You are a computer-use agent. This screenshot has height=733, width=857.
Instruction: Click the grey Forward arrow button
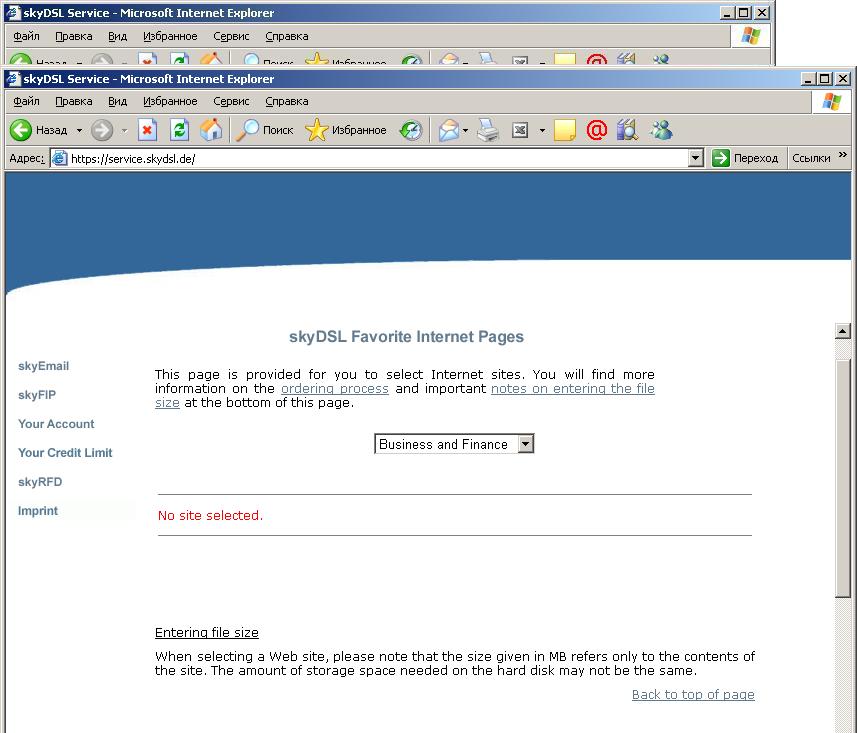tap(102, 130)
